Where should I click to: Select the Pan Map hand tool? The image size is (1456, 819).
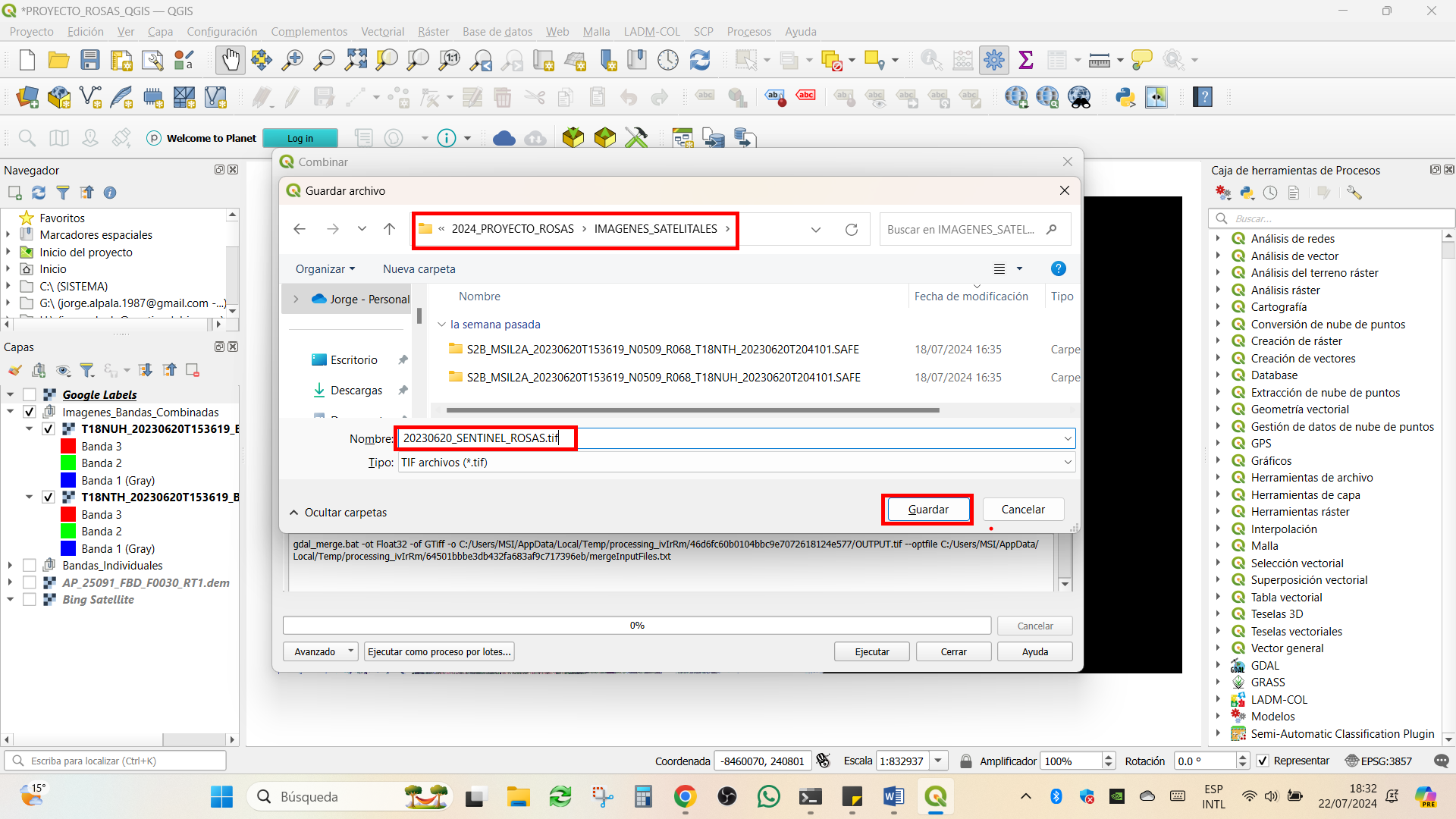231,60
